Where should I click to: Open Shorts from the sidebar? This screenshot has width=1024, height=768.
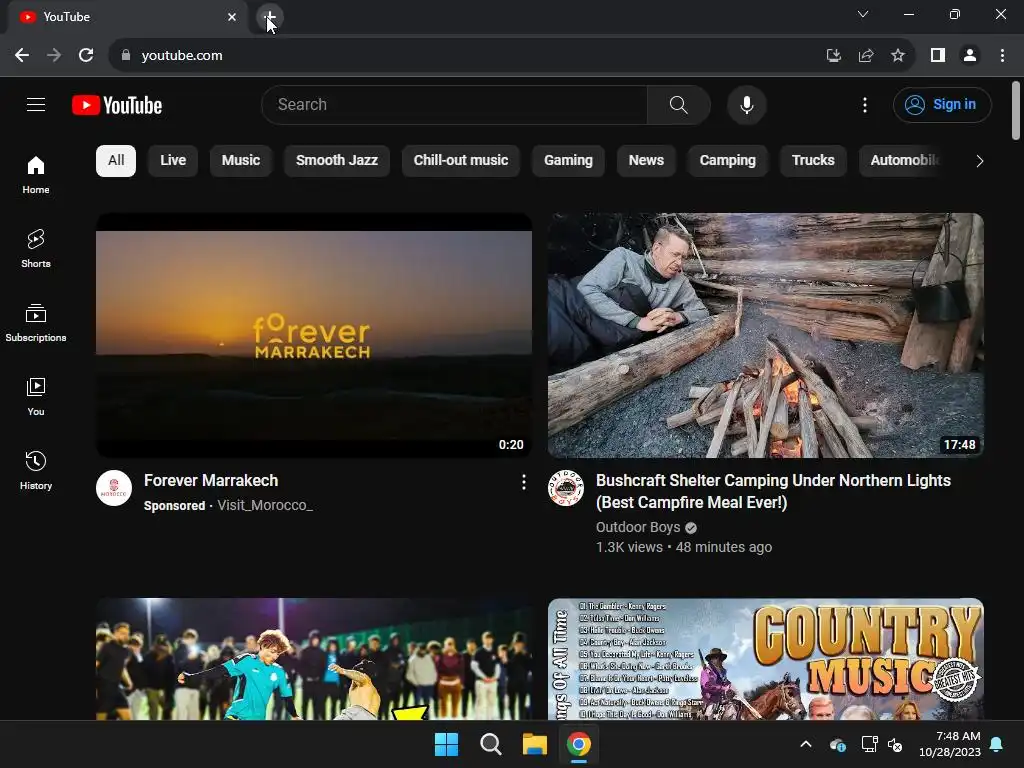coord(36,249)
